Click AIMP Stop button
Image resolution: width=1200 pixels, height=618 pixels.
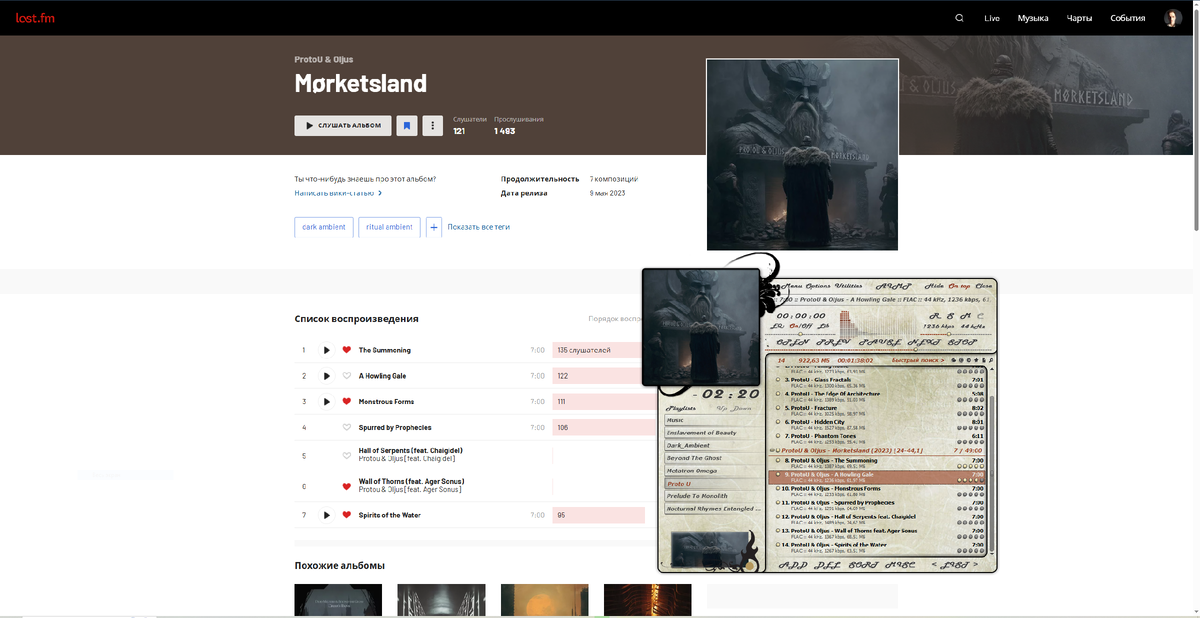pyautogui.click(x=962, y=342)
